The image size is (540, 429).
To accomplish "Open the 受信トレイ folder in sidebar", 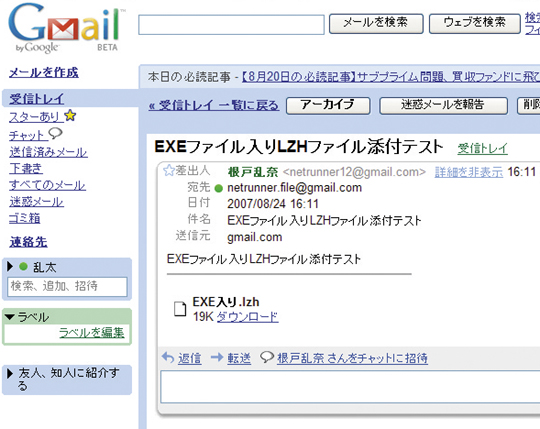I will tap(37, 99).
